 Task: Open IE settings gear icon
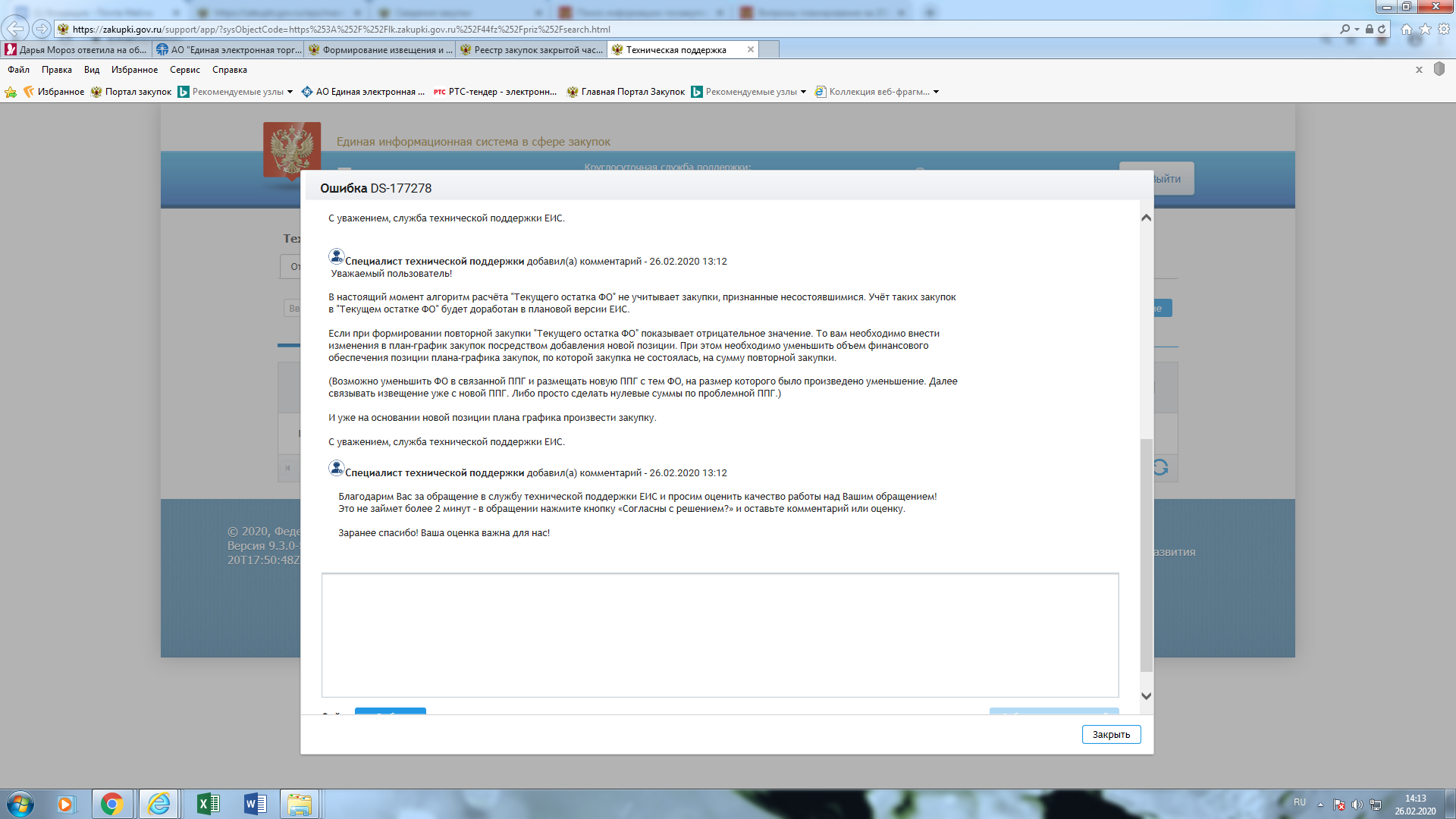tap(1444, 30)
